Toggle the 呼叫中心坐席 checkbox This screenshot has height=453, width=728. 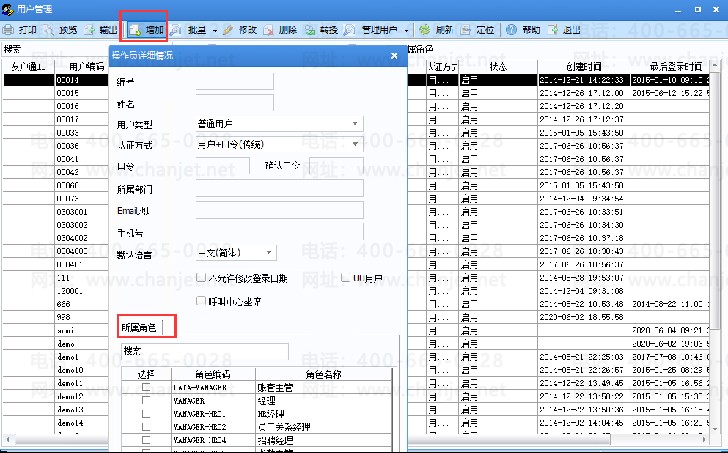[201, 301]
